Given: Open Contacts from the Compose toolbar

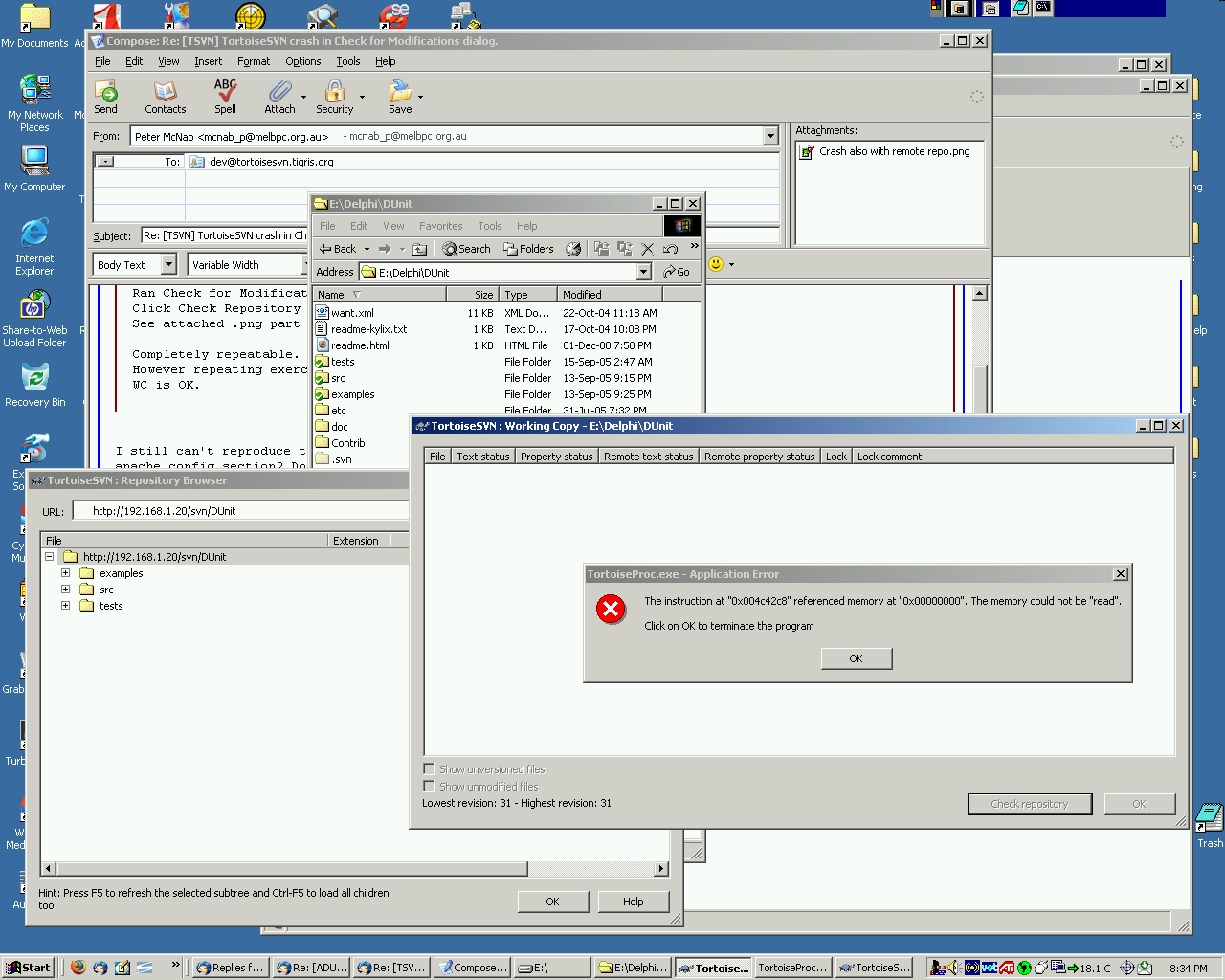Looking at the screenshot, I should click(166, 98).
